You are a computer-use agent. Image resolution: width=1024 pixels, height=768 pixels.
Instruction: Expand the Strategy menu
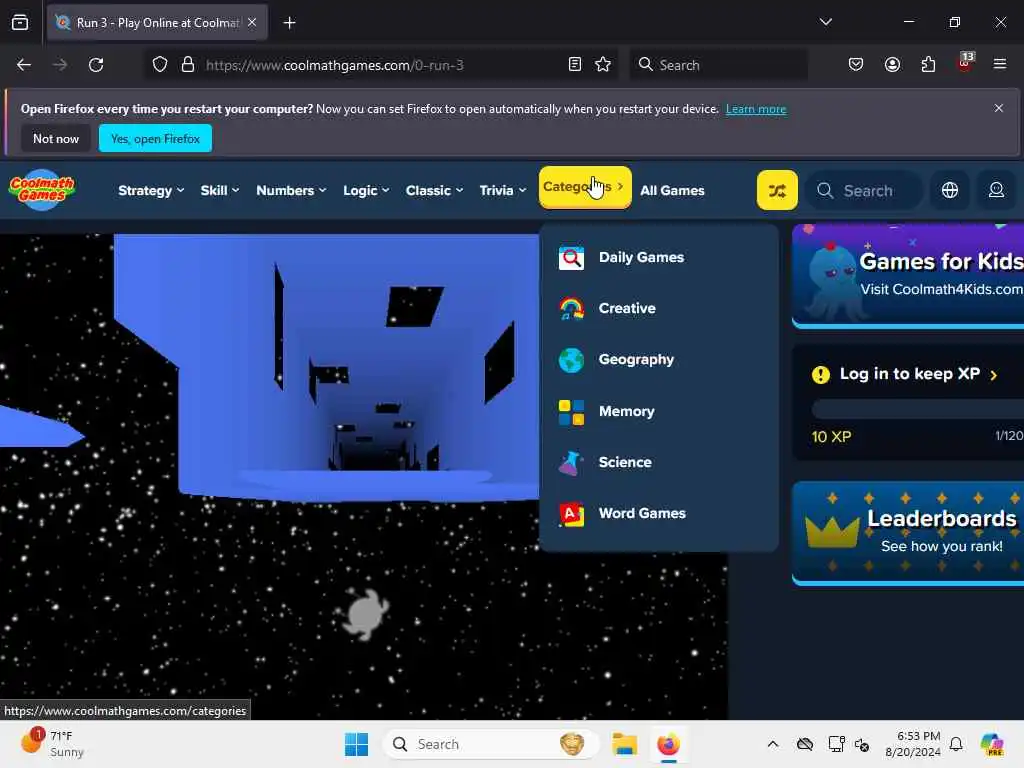coord(151,191)
